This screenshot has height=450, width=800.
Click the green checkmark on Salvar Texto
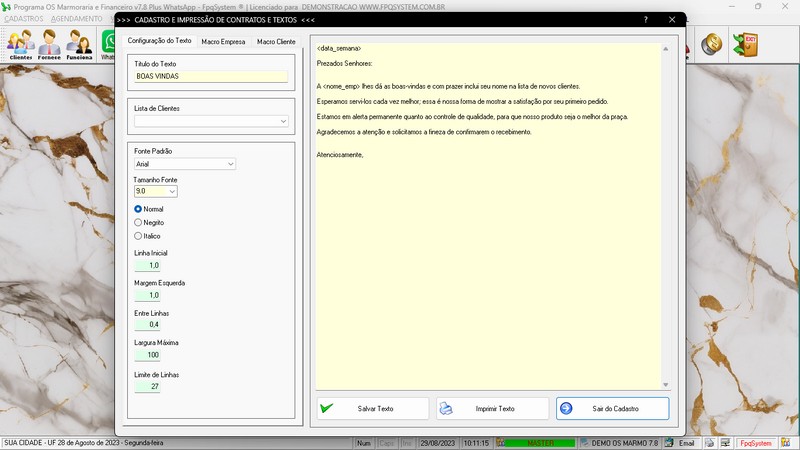click(327, 408)
